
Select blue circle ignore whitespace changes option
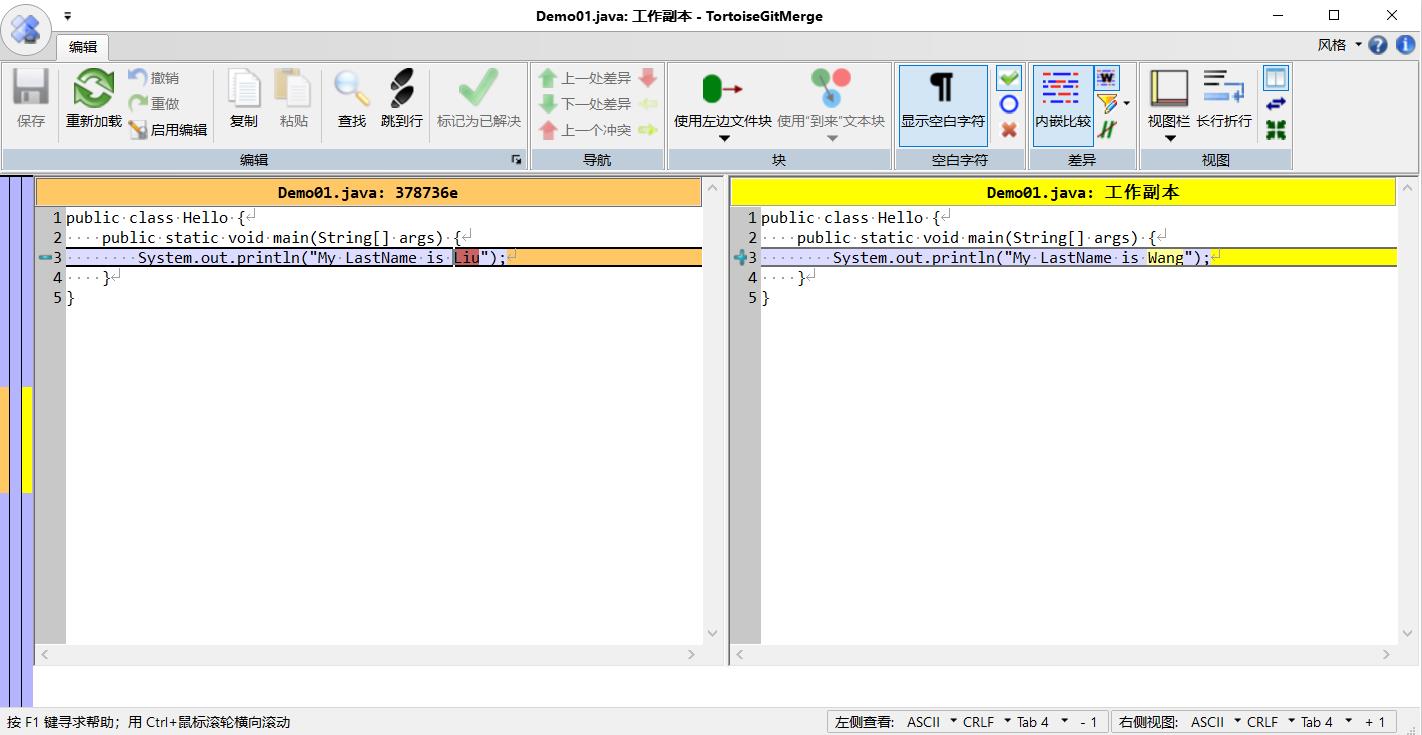[x=1009, y=103]
